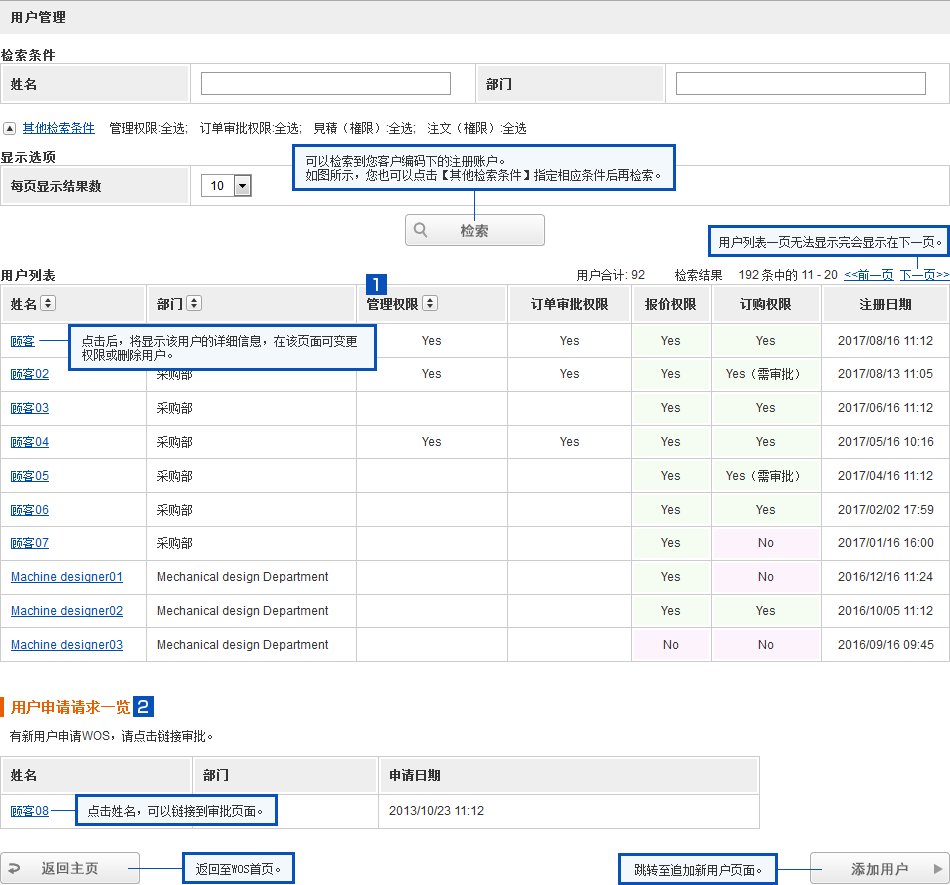Image resolution: width=950 pixels, height=885 pixels.
Task: Collapse 其他检索条件 with its triangle icon
Action: pos(9,128)
